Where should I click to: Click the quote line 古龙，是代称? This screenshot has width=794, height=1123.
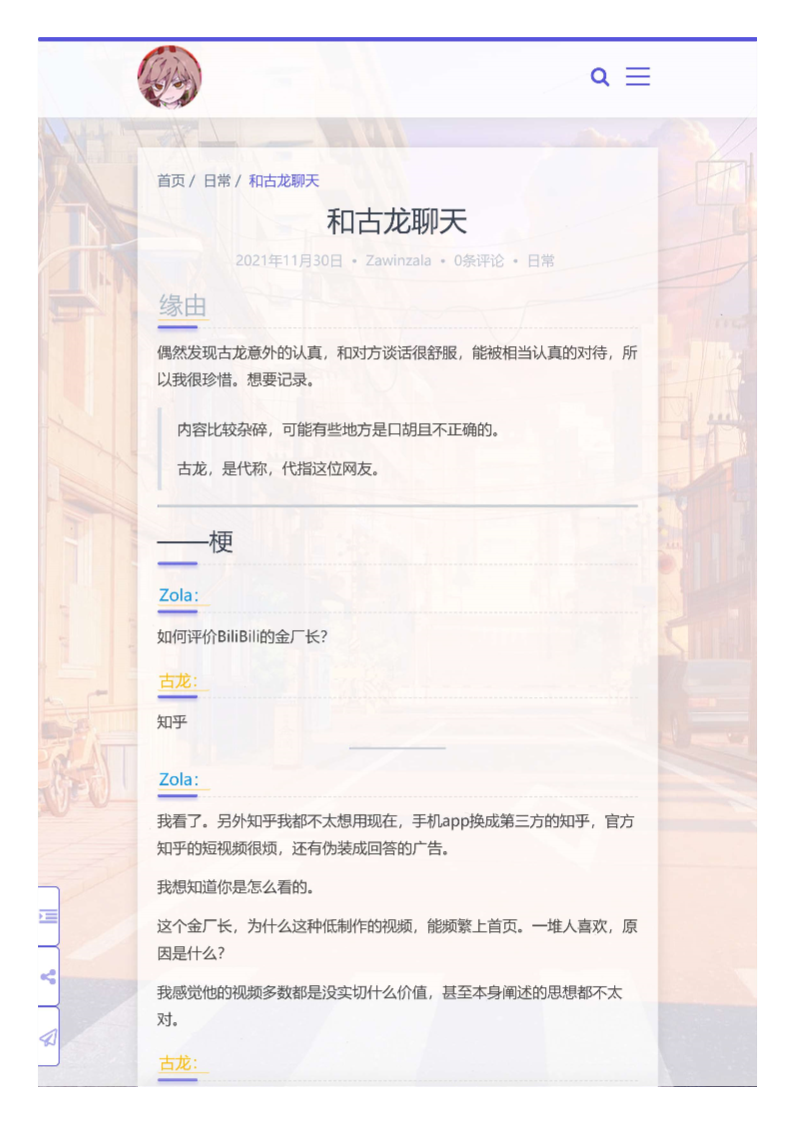(x=279, y=469)
